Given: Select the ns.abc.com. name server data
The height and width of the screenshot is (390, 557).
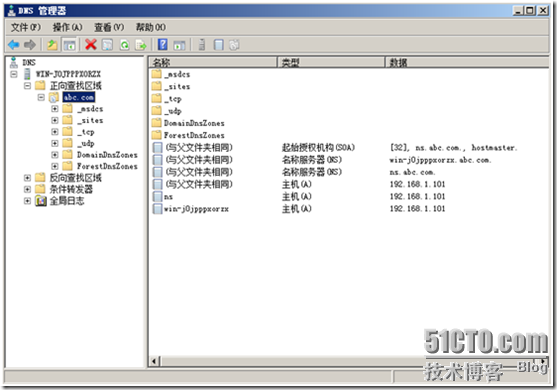Looking at the screenshot, I should point(412,172).
